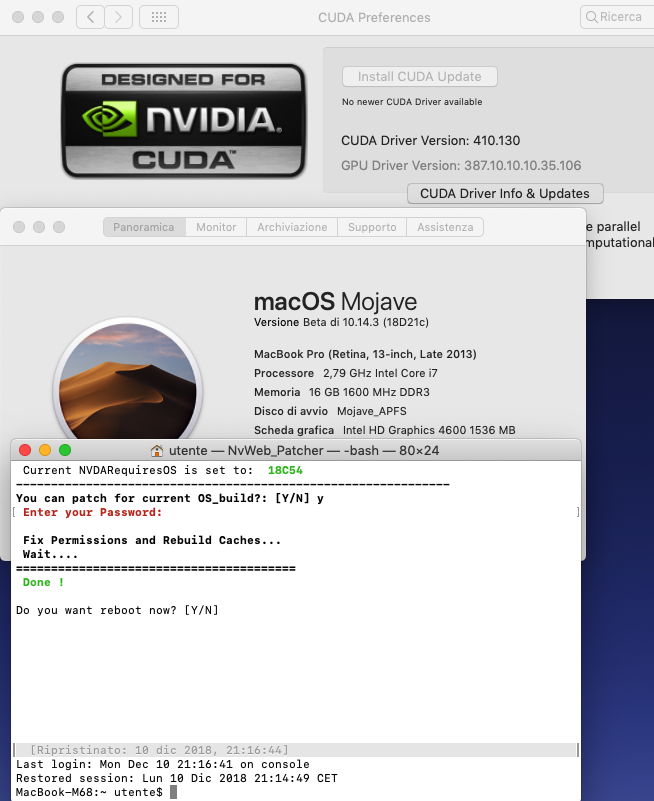This screenshot has width=654, height=801.
Task: Click the green 'Done !' text
Action: [x=43, y=582]
